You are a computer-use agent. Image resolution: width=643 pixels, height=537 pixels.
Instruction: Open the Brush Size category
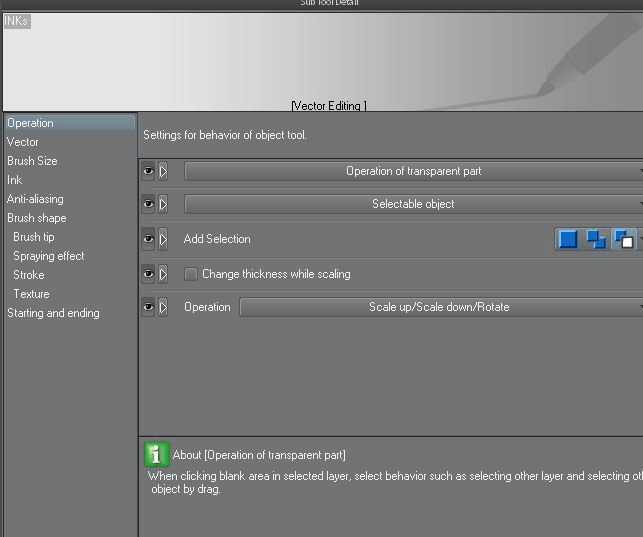point(32,161)
